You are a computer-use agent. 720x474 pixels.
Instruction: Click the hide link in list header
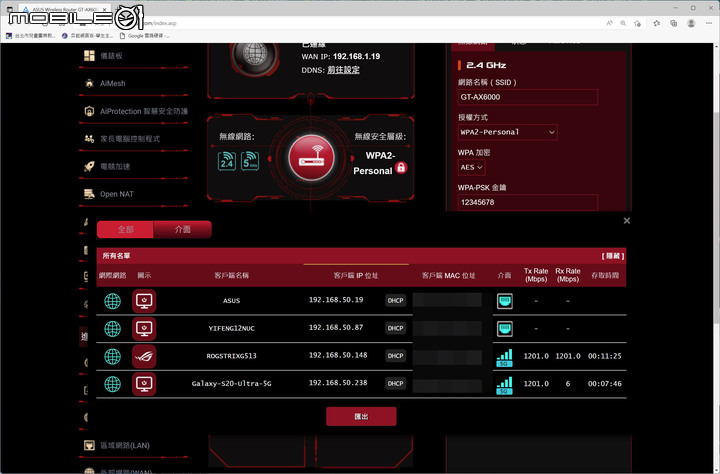[613, 256]
